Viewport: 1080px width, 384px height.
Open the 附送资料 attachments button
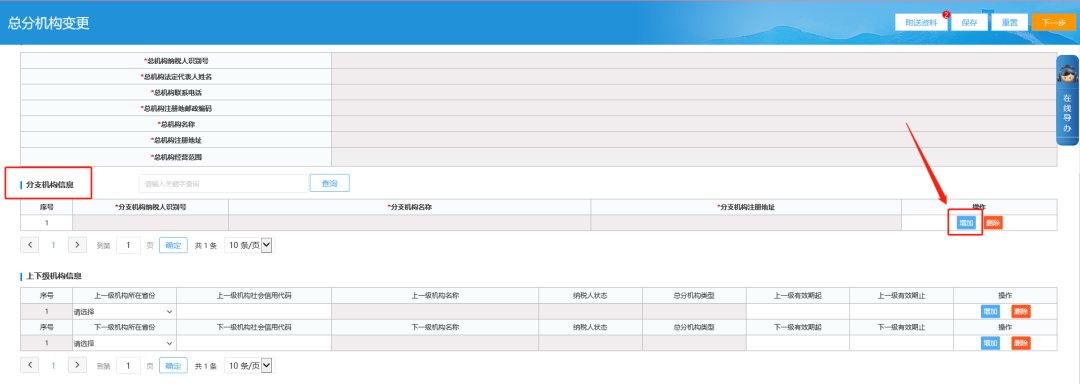point(921,22)
